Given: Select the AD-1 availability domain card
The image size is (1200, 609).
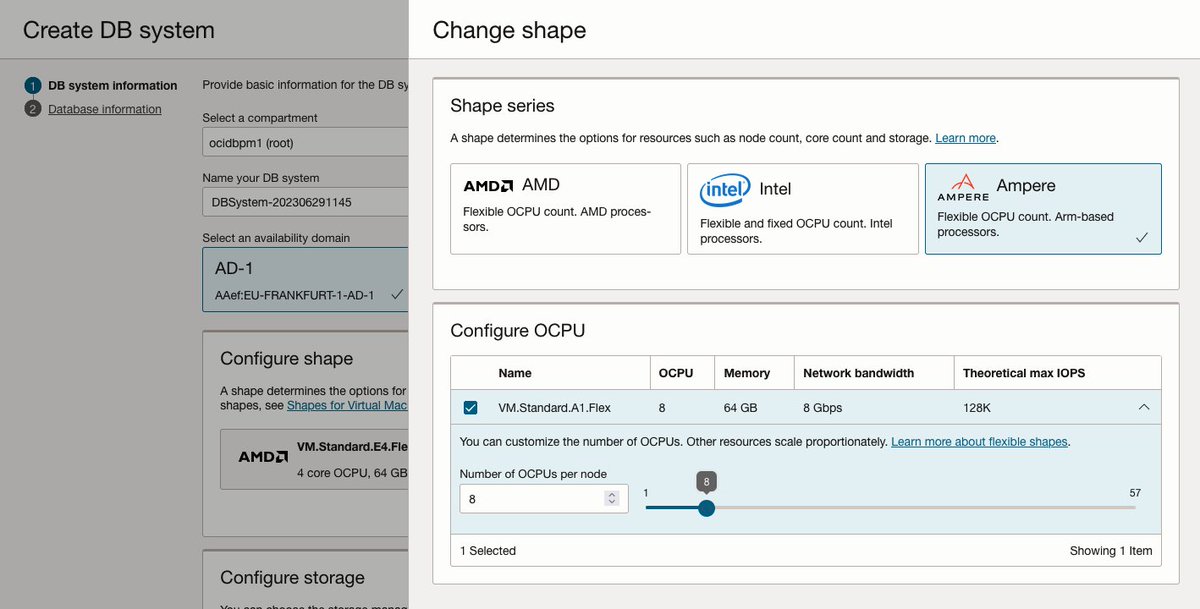Looking at the screenshot, I should (305, 280).
